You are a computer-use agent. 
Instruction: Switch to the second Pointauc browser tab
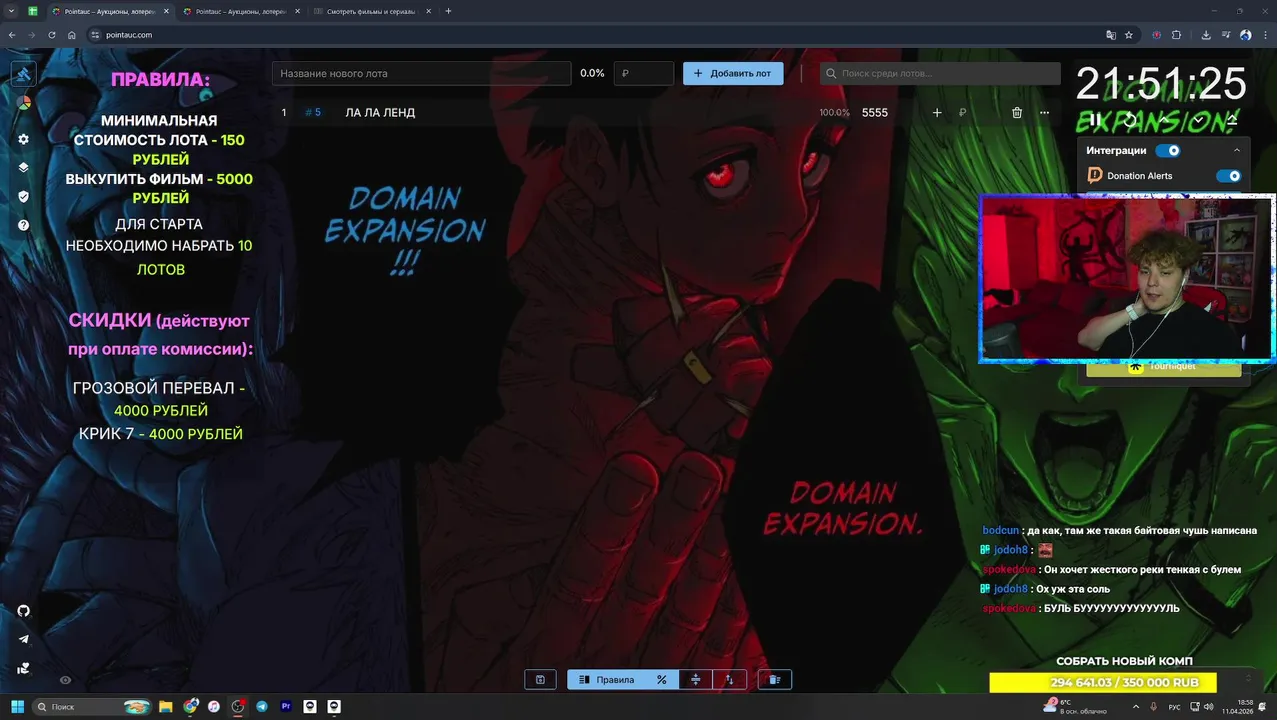click(x=242, y=11)
